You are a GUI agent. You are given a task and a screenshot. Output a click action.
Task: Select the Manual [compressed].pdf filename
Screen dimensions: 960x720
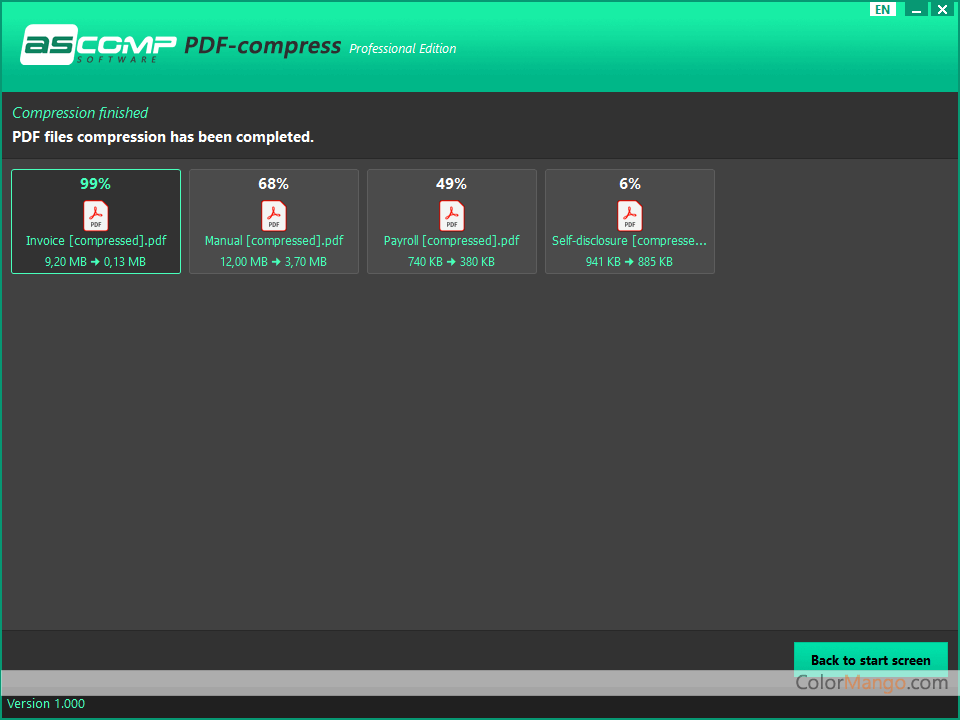[x=274, y=241]
